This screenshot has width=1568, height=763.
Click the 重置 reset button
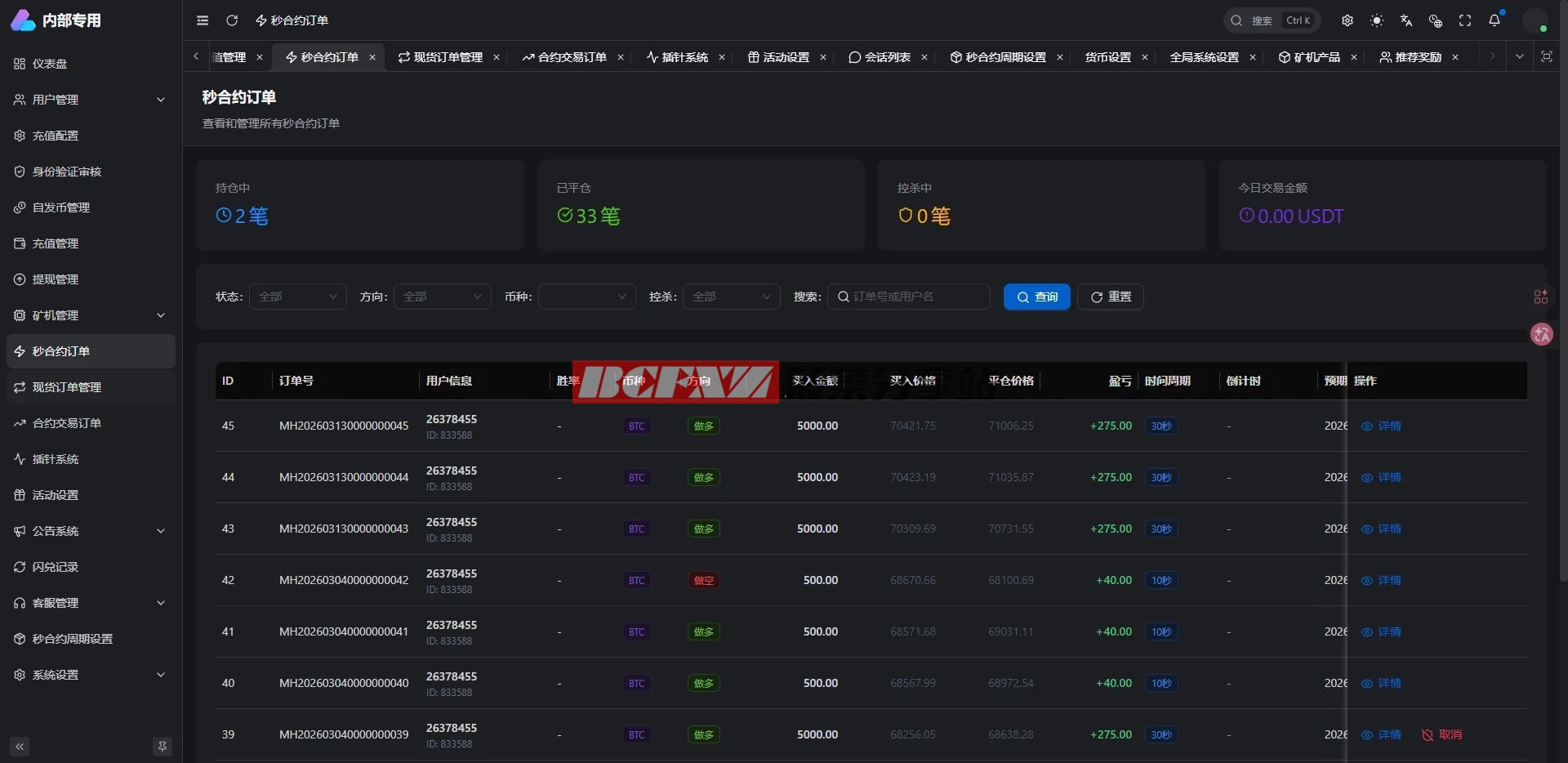1110,297
